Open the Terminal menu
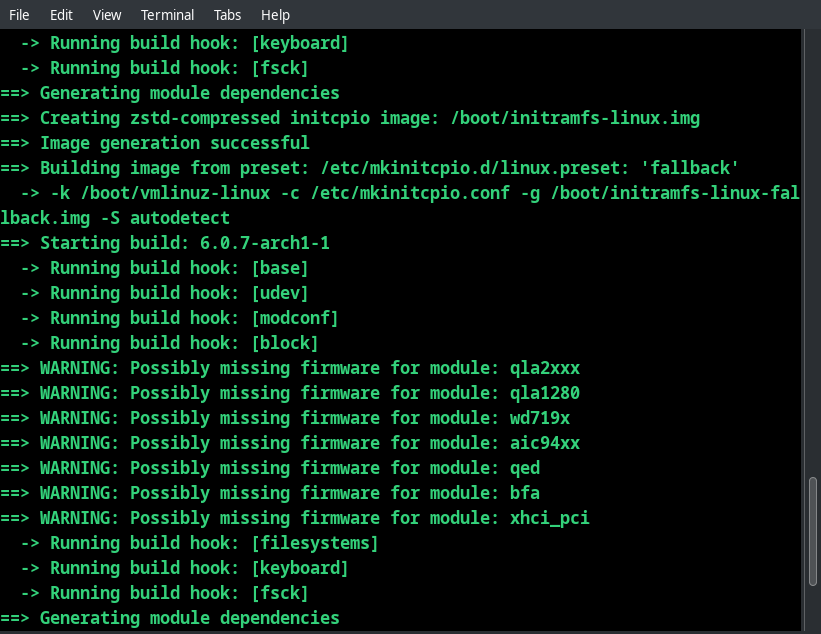The width and height of the screenshot is (821, 634). tap(167, 14)
